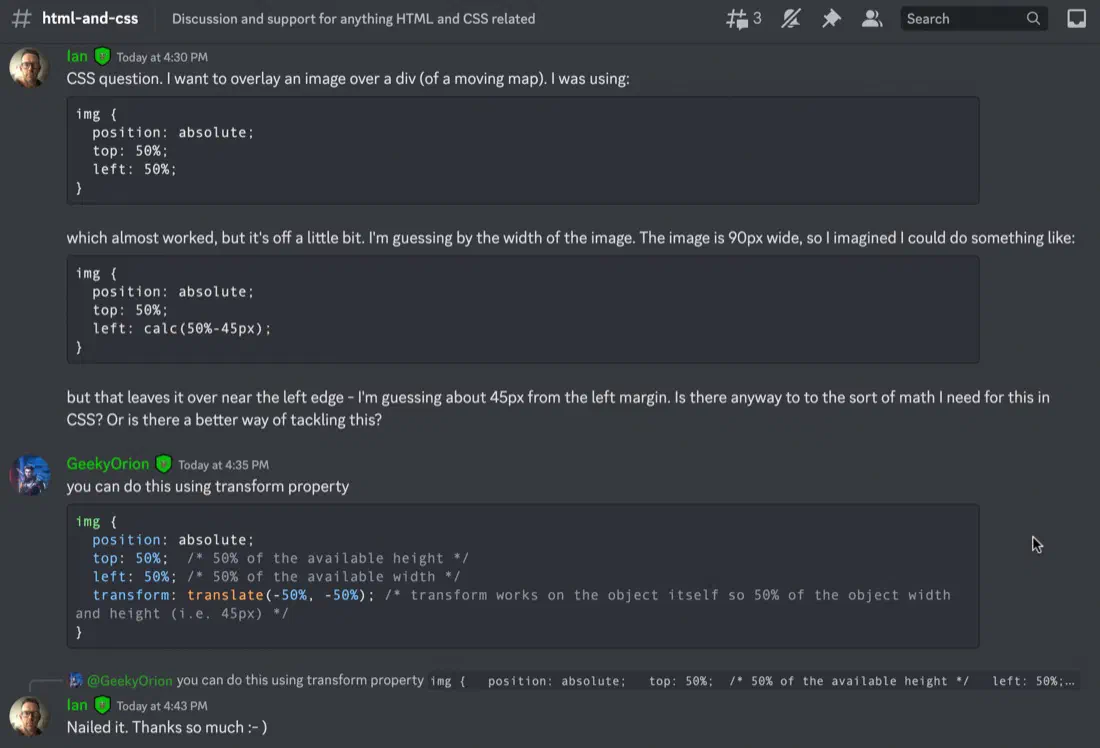Click the GeekyOrion username link
1100x748 pixels.
[x=108, y=464]
